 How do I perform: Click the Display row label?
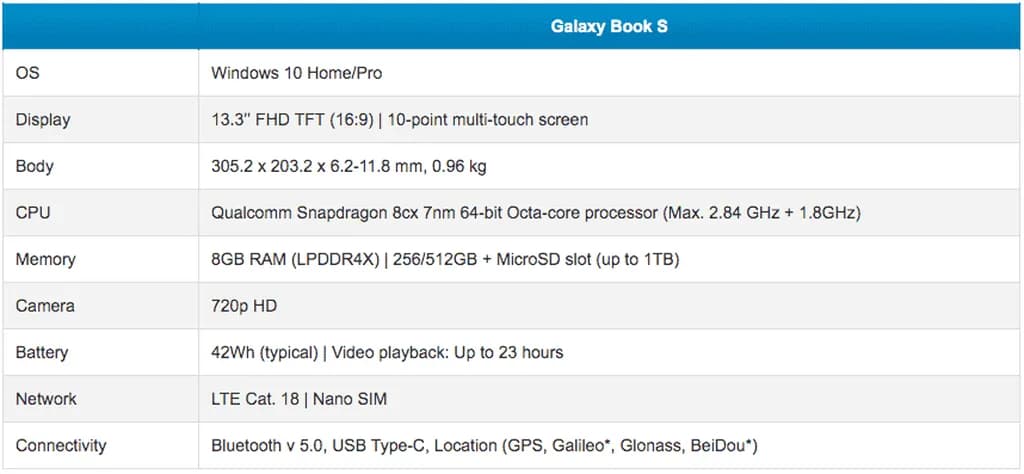(43, 120)
